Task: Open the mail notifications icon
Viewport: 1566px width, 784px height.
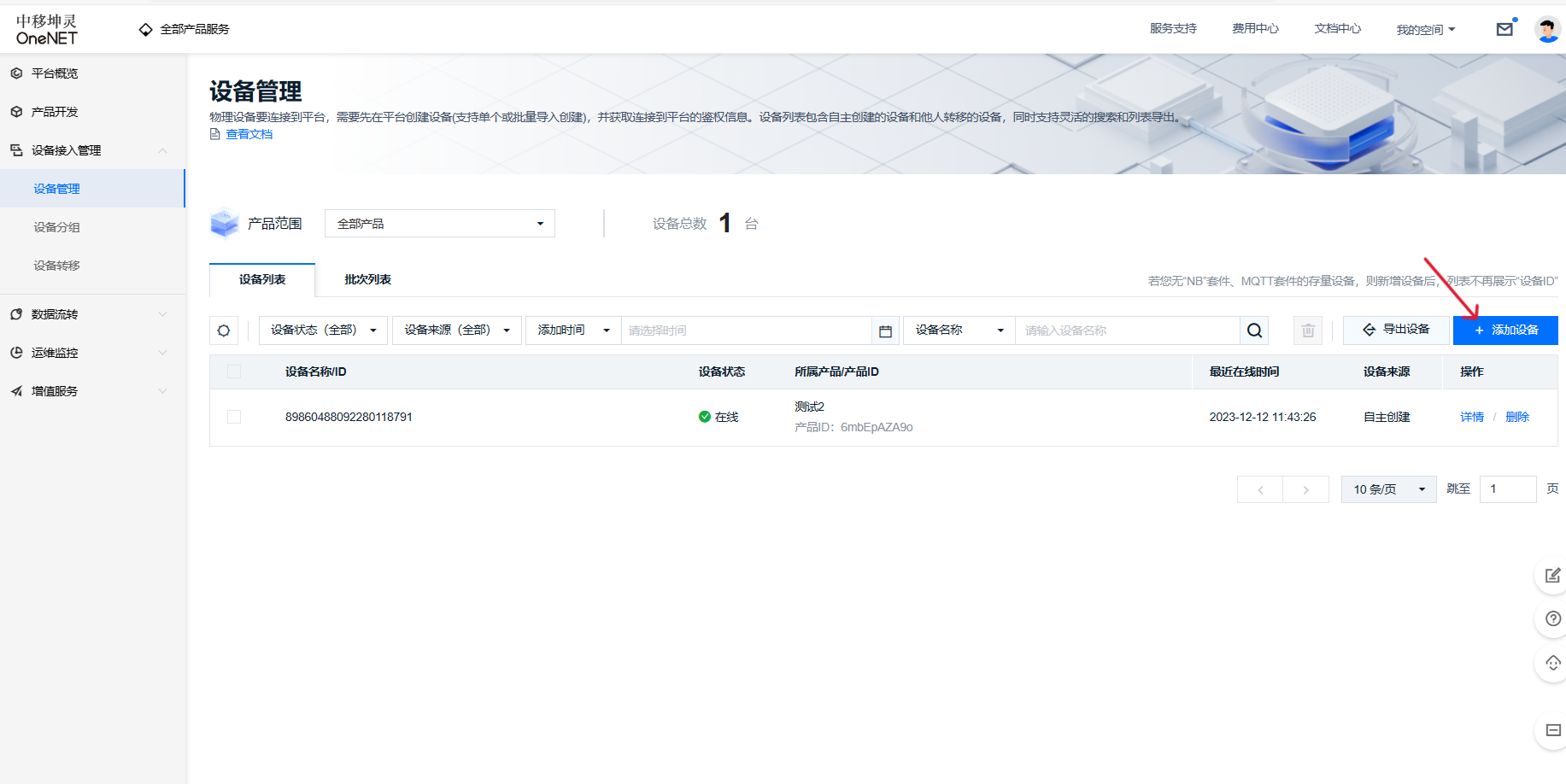Action: pyautogui.click(x=1504, y=29)
